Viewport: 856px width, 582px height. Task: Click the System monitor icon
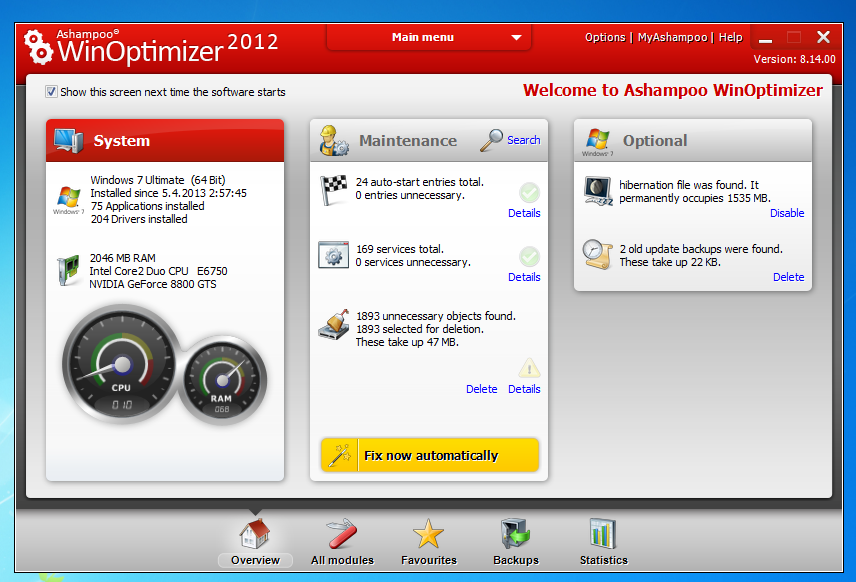[68, 140]
